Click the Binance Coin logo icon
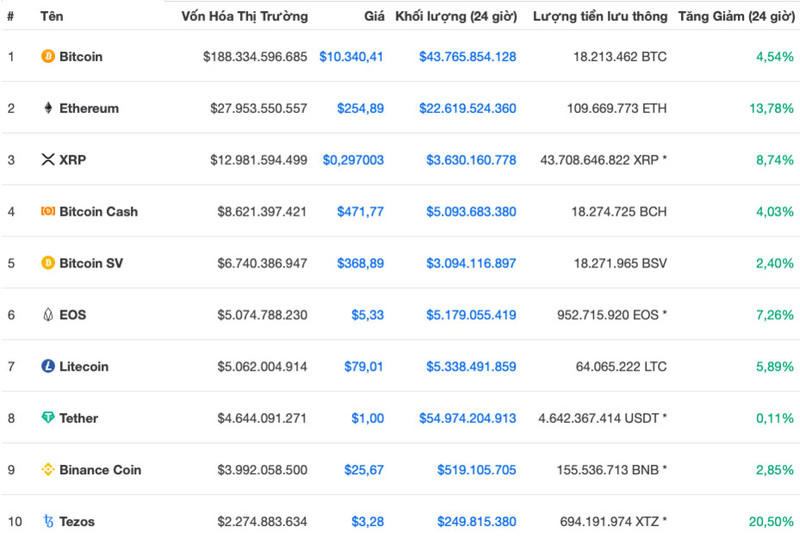Viewport: 800px width, 539px height. click(48, 470)
